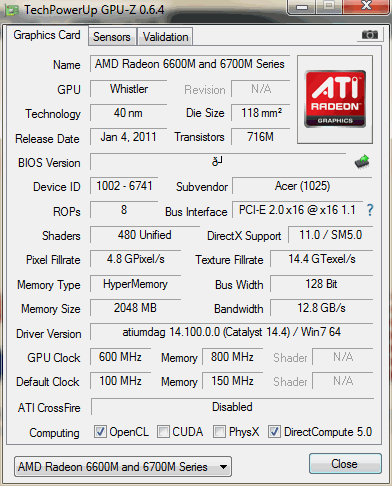
Task: Click the Texture Fillrate 14.4 GTexel/s field
Action: point(322,259)
